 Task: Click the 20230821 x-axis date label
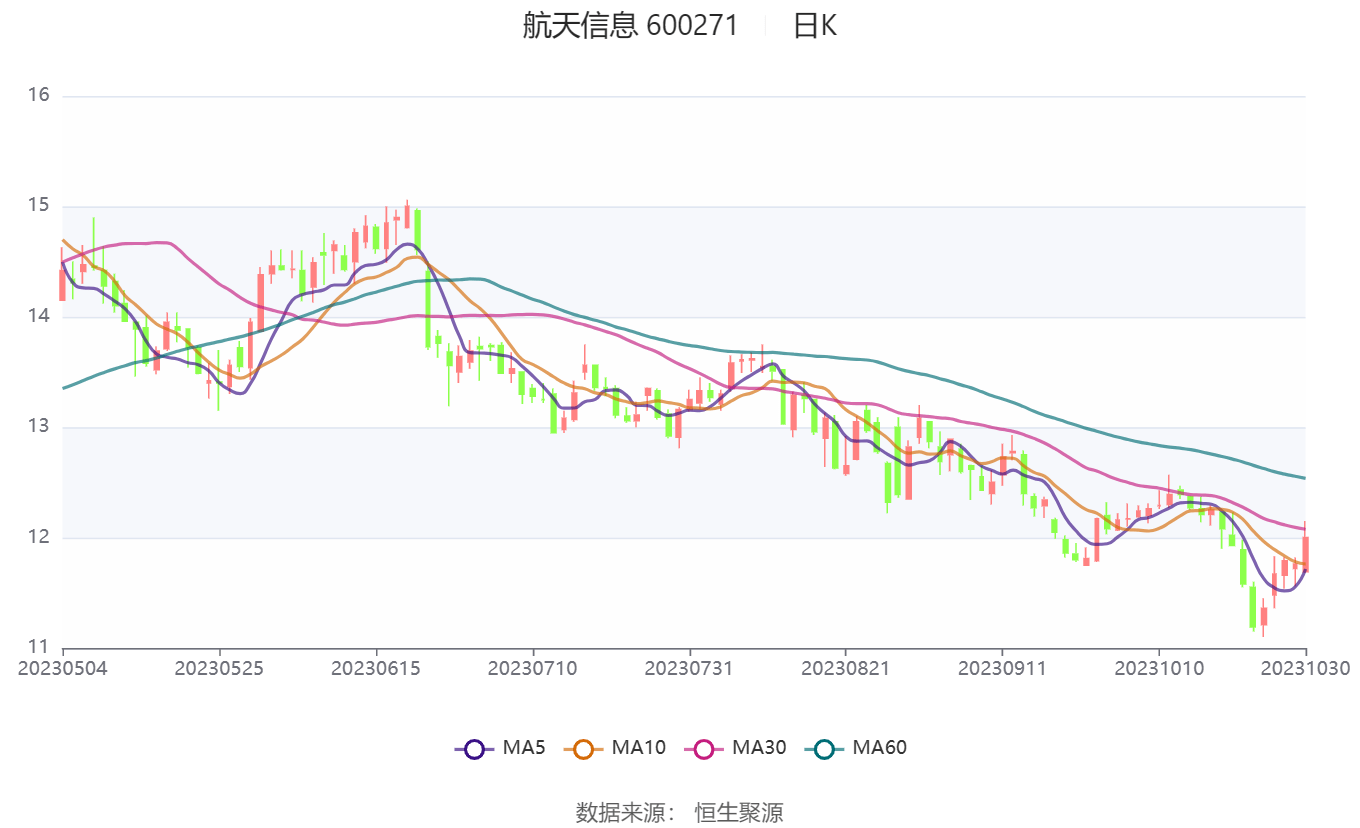845,668
